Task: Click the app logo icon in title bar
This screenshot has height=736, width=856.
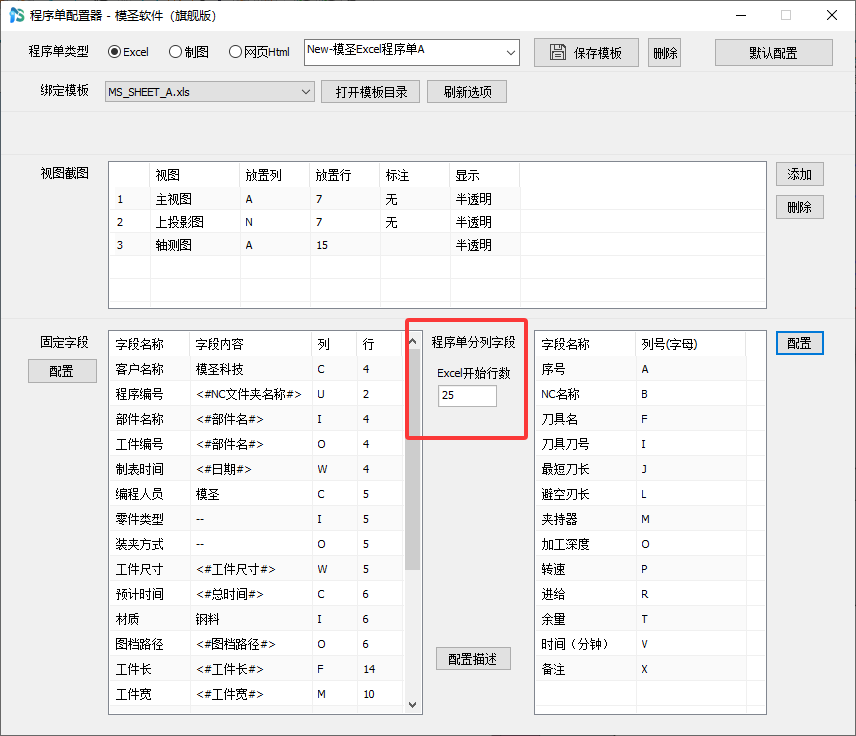Action: (x=16, y=15)
